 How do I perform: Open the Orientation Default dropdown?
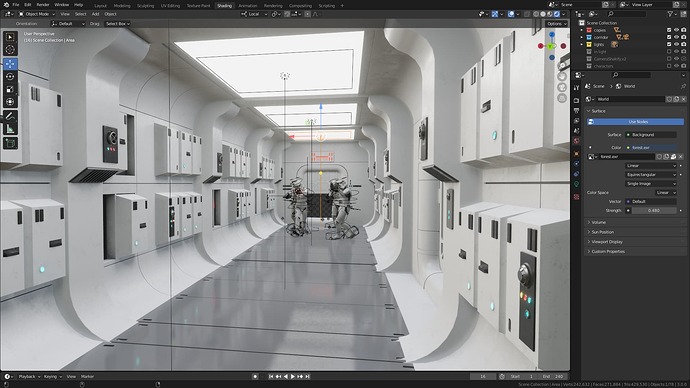(68, 24)
